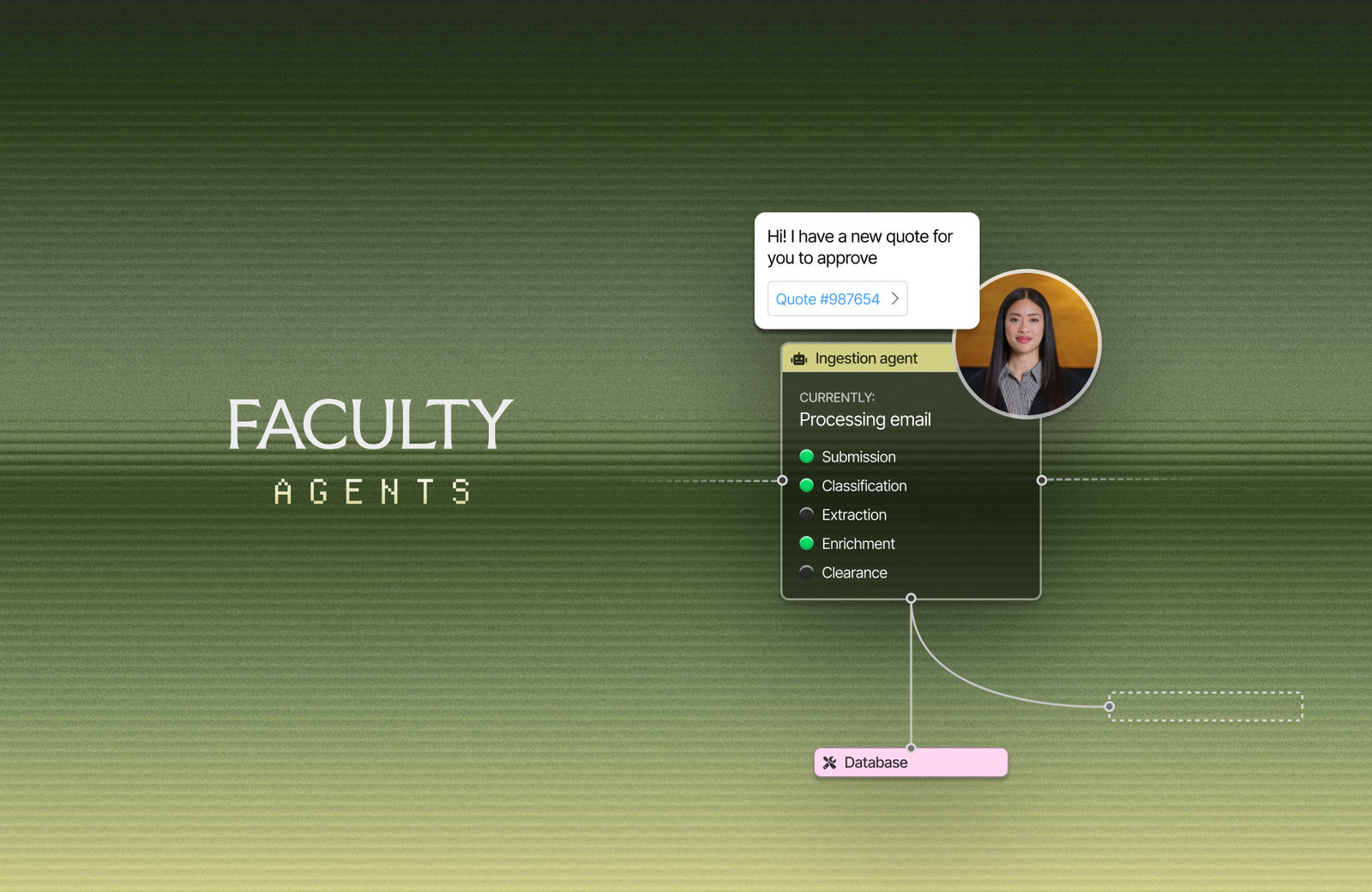Viewport: 1372px width, 892px height.
Task: Click the connector handle on the dashed placeholder
Action: (1110, 707)
